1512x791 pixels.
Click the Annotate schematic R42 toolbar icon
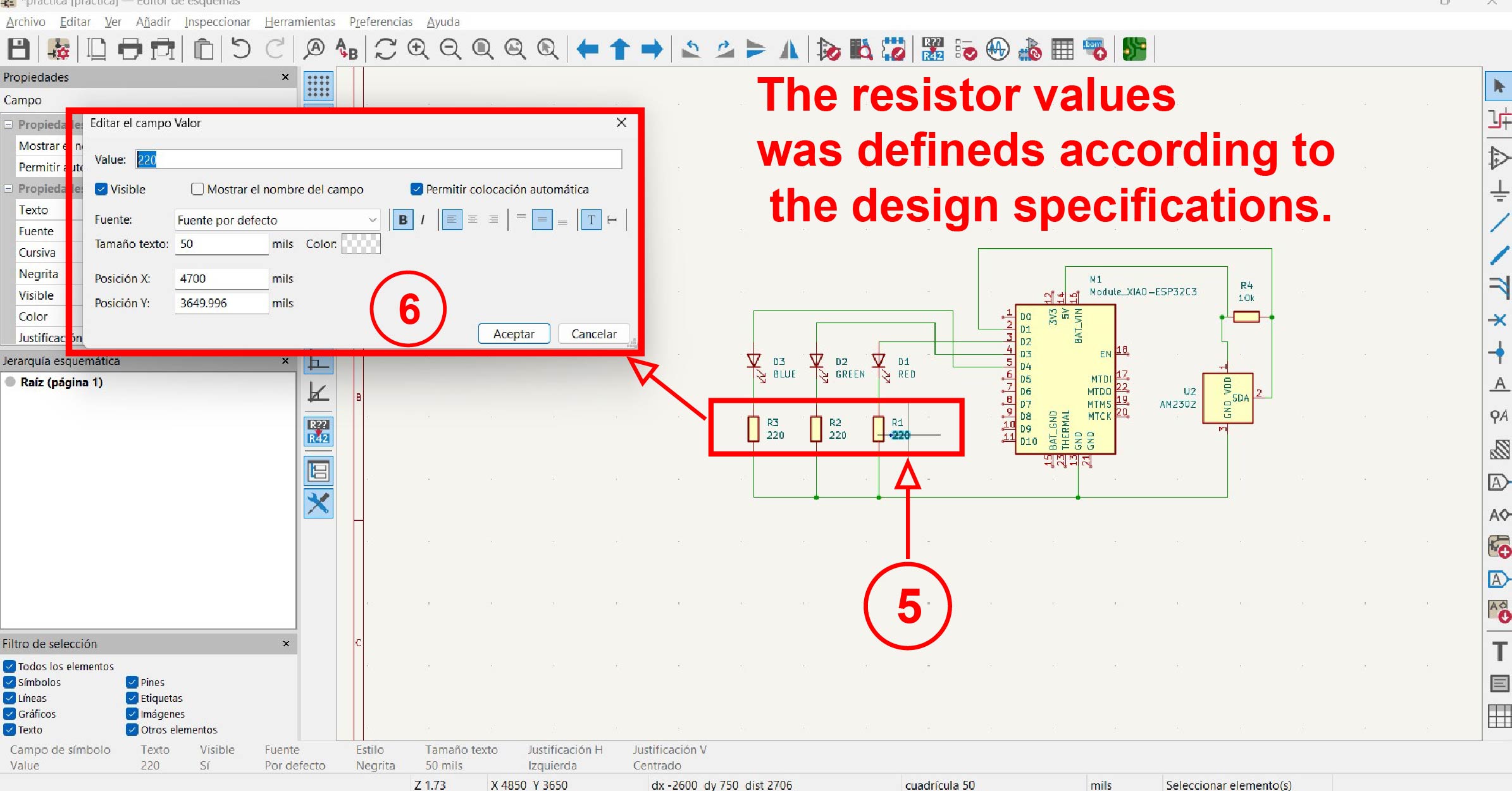point(933,49)
